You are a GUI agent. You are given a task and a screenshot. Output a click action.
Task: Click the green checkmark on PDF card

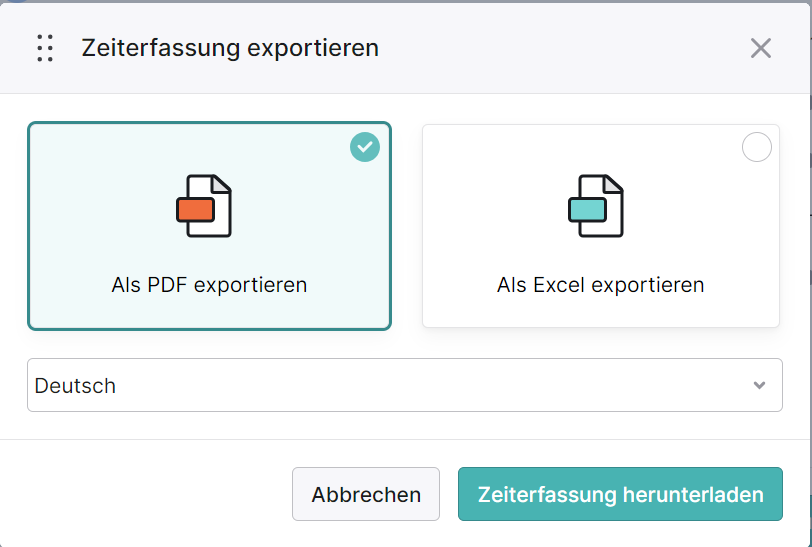(x=365, y=147)
